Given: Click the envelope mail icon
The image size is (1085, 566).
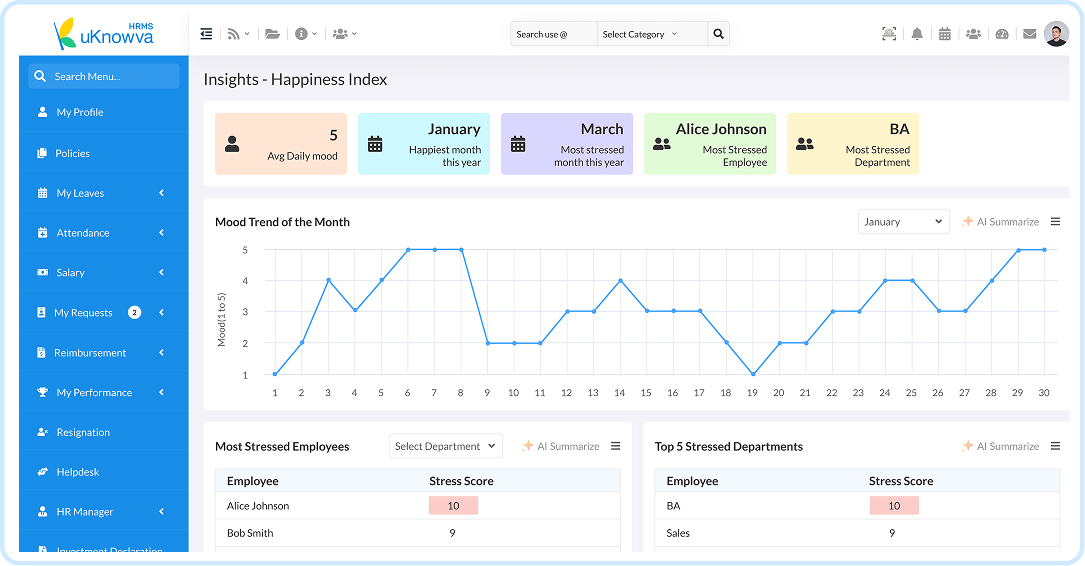Looking at the screenshot, I should pos(1030,34).
